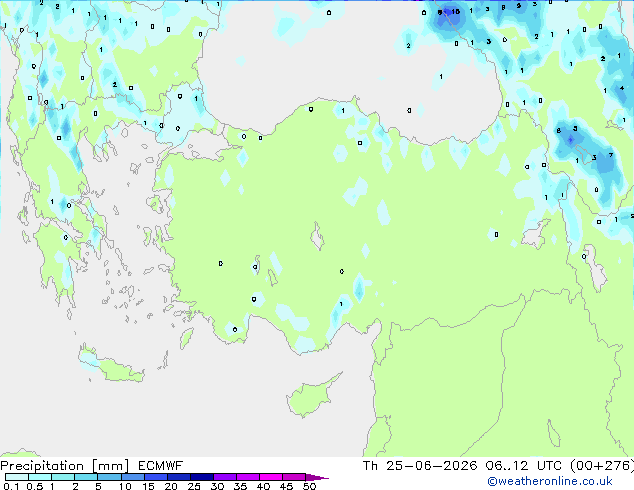
Task: Click the 'ECMWF' model label
Action: pyautogui.click(x=161, y=466)
